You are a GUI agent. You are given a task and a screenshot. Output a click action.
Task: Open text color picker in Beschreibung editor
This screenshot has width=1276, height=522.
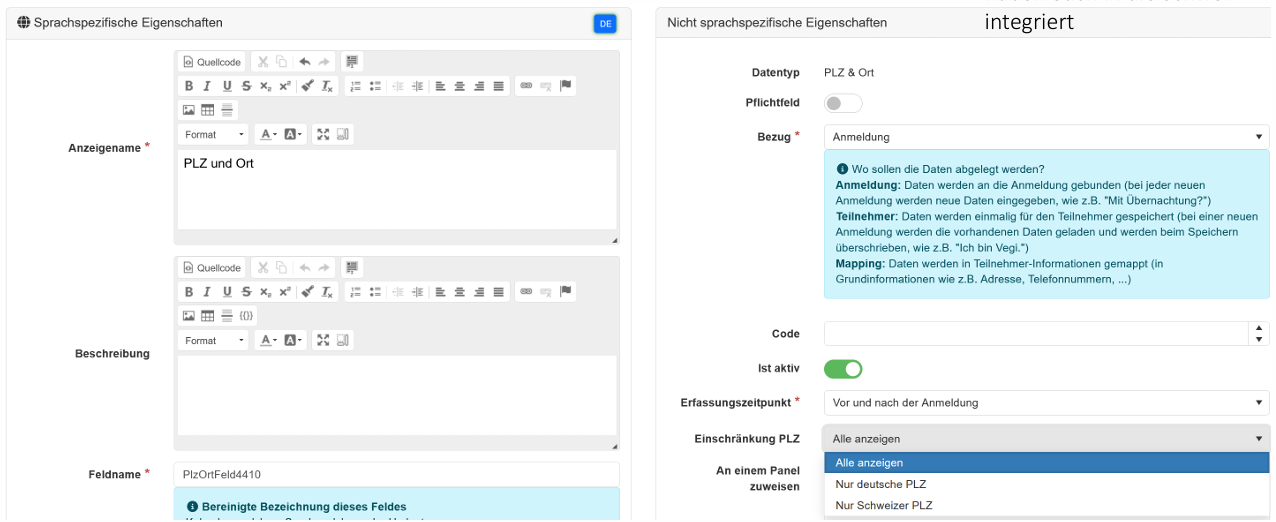[x=268, y=340]
